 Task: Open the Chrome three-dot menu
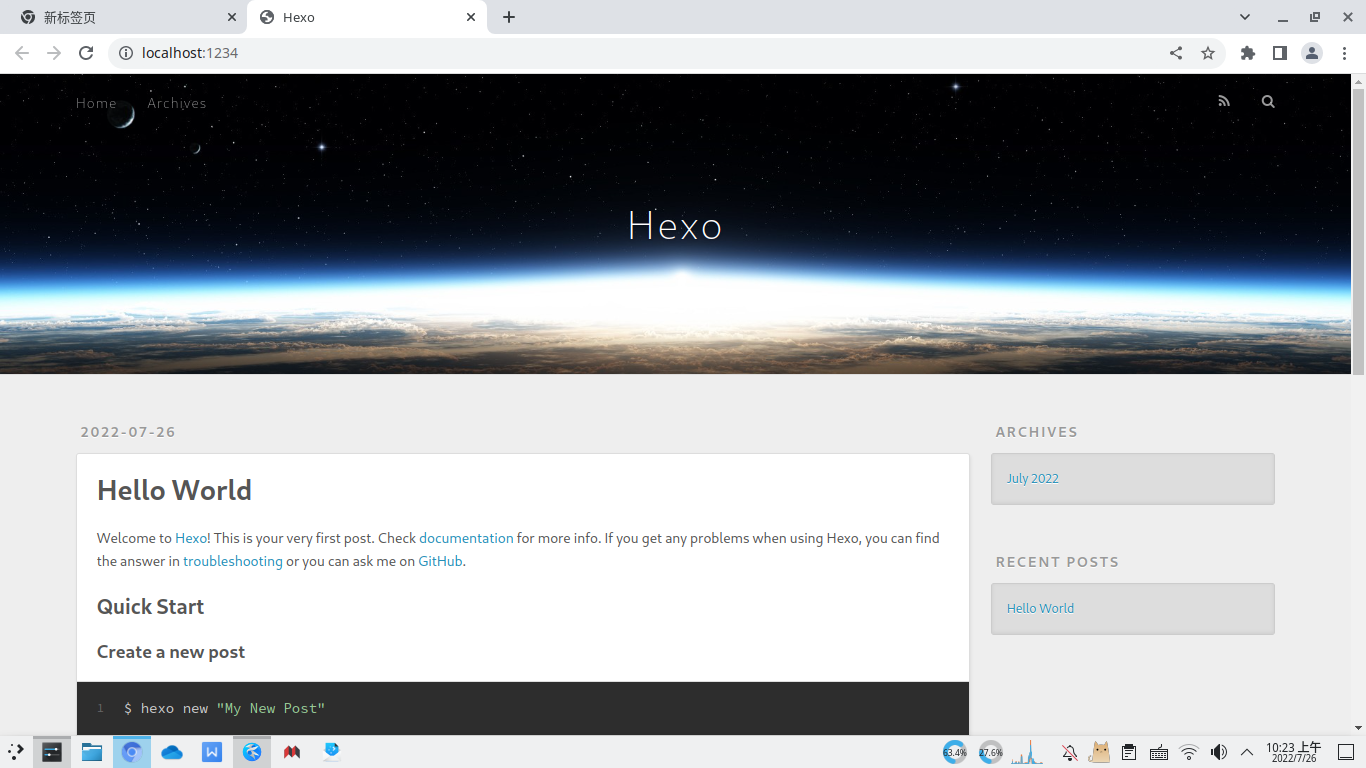click(x=1344, y=53)
